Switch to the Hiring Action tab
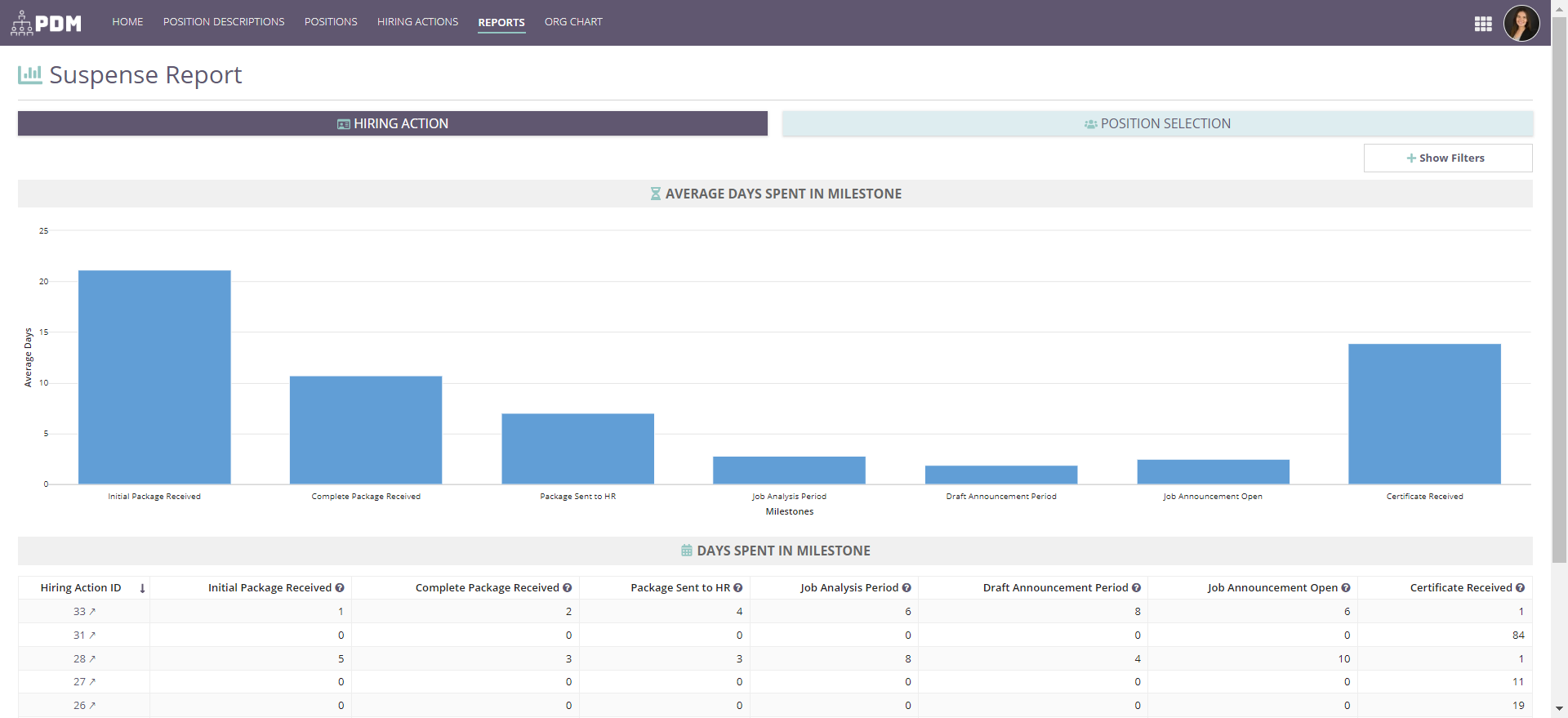Image resolution: width=1568 pixels, height=718 pixels. (x=393, y=123)
